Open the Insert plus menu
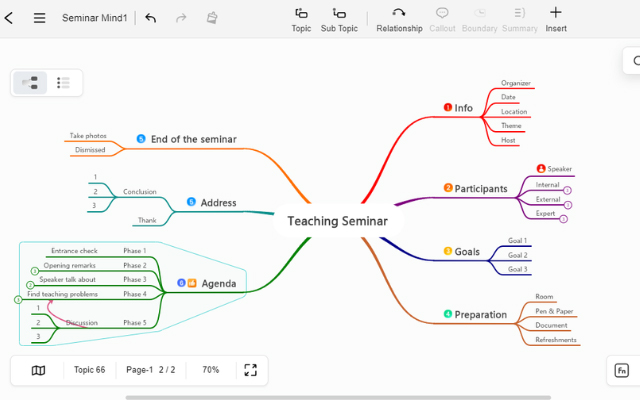This screenshot has width=640, height=400. tap(556, 20)
